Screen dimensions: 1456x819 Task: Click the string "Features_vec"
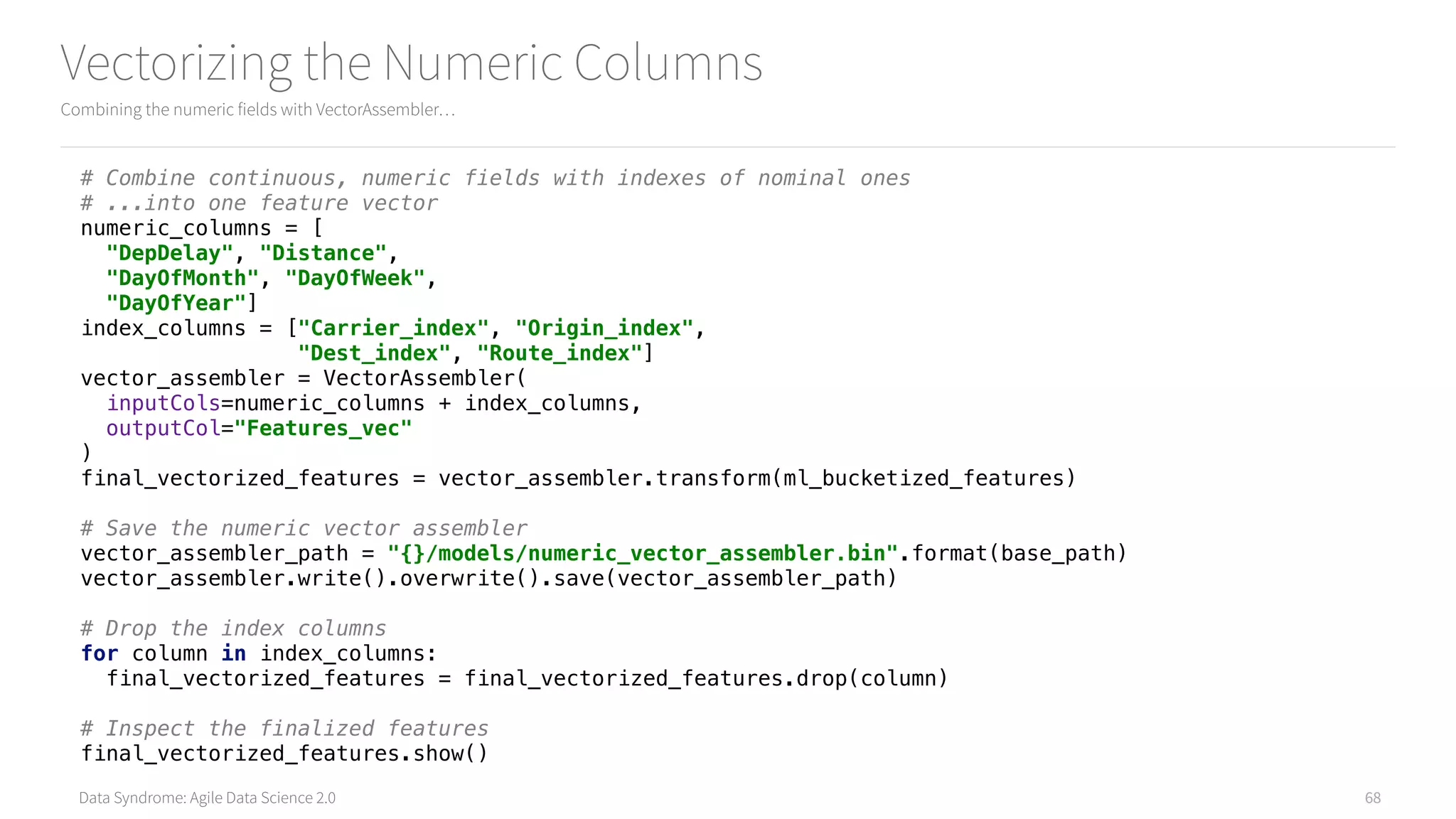pyautogui.click(x=323, y=428)
